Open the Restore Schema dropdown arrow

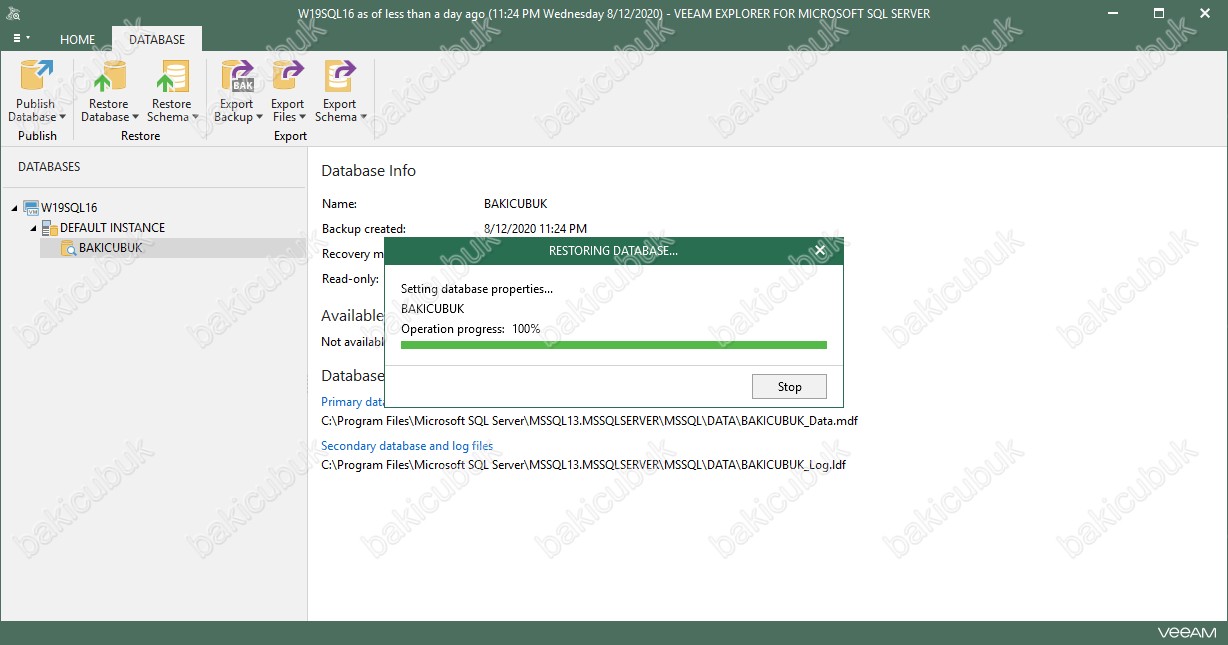point(195,118)
